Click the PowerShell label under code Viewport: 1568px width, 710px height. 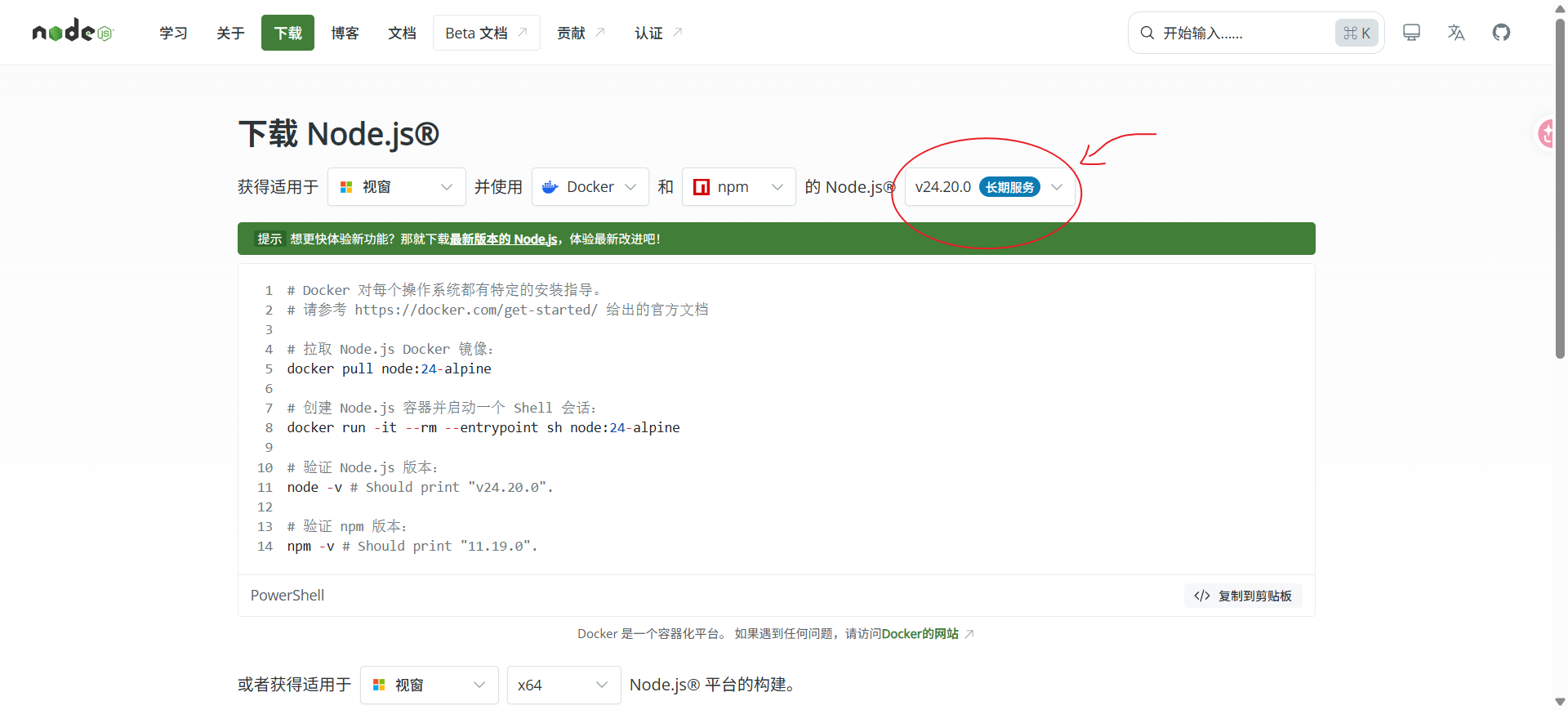[x=287, y=596]
